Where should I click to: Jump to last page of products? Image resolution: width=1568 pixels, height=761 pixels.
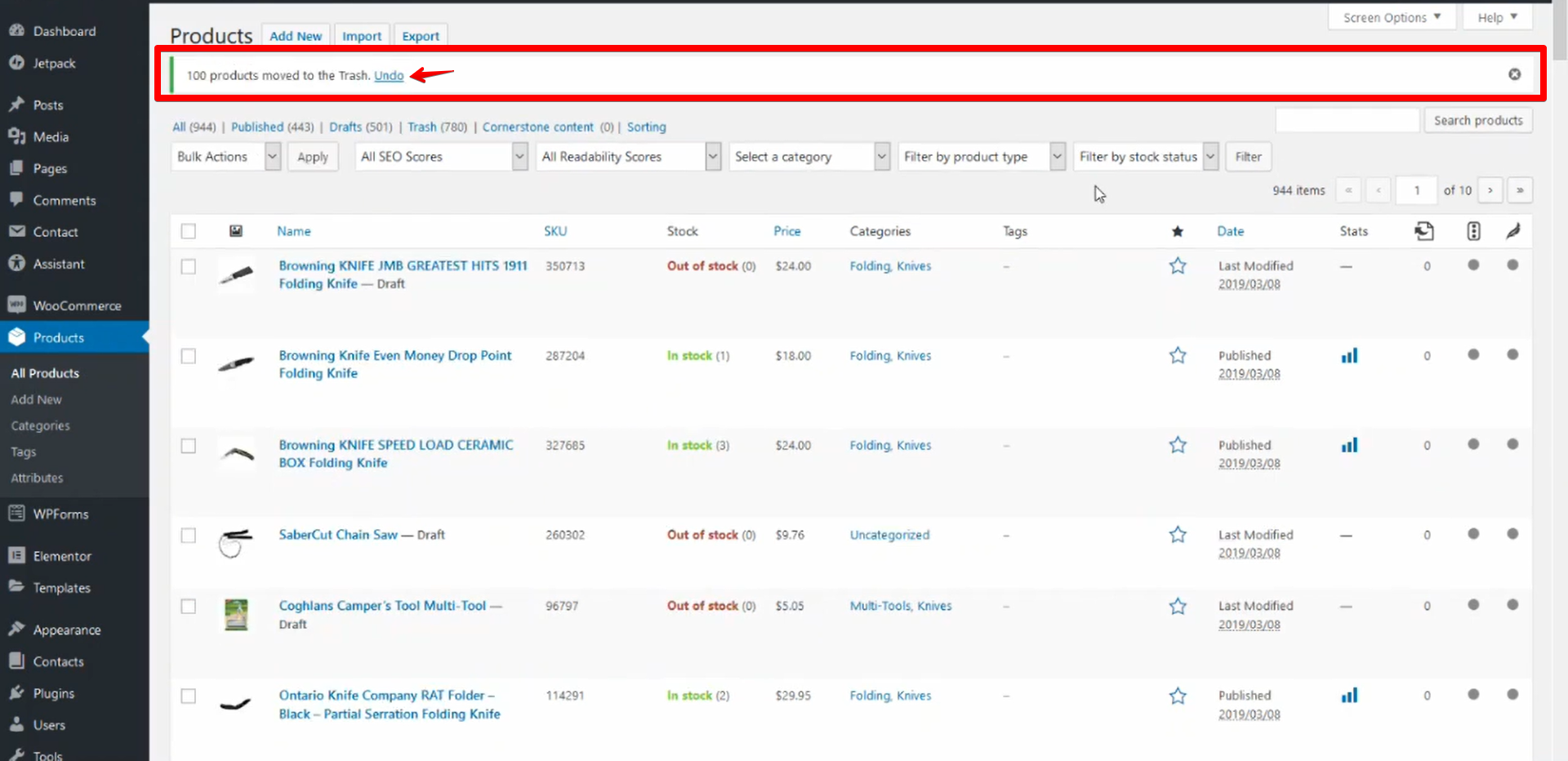[1519, 190]
